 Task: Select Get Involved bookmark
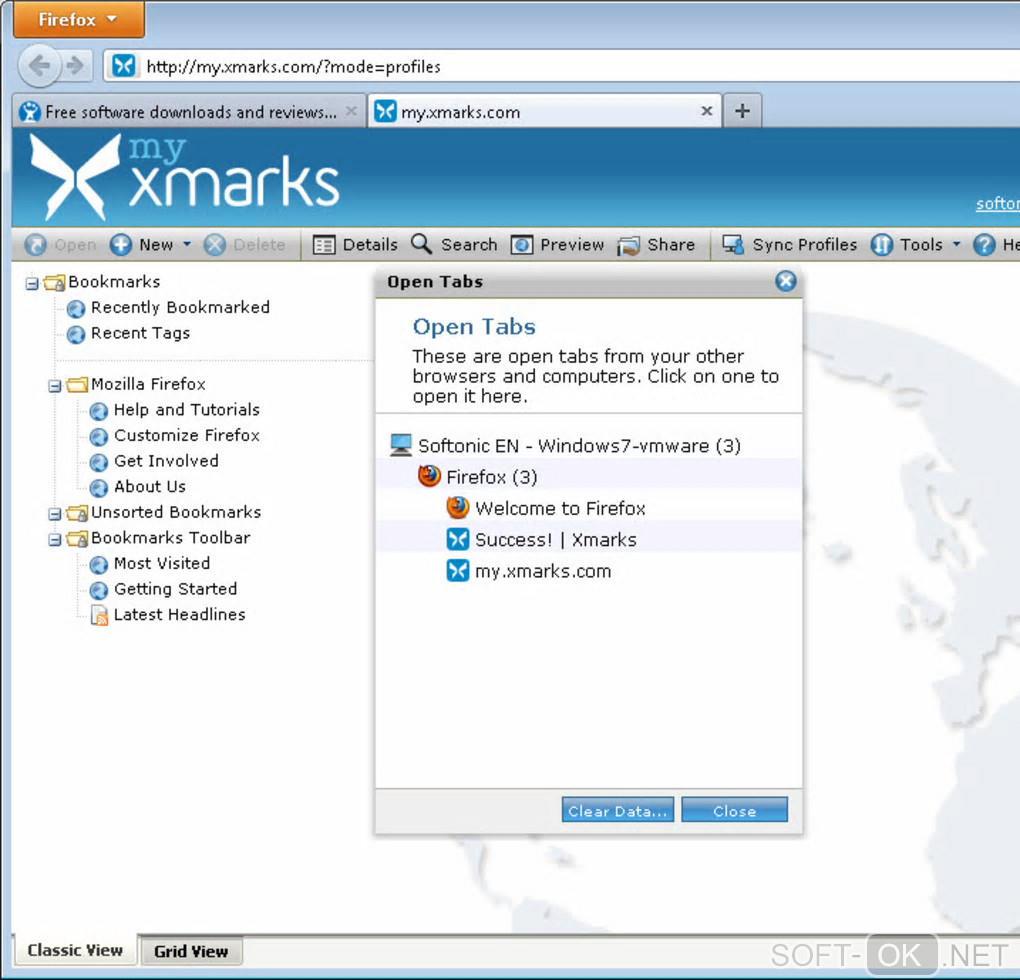point(167,461)
